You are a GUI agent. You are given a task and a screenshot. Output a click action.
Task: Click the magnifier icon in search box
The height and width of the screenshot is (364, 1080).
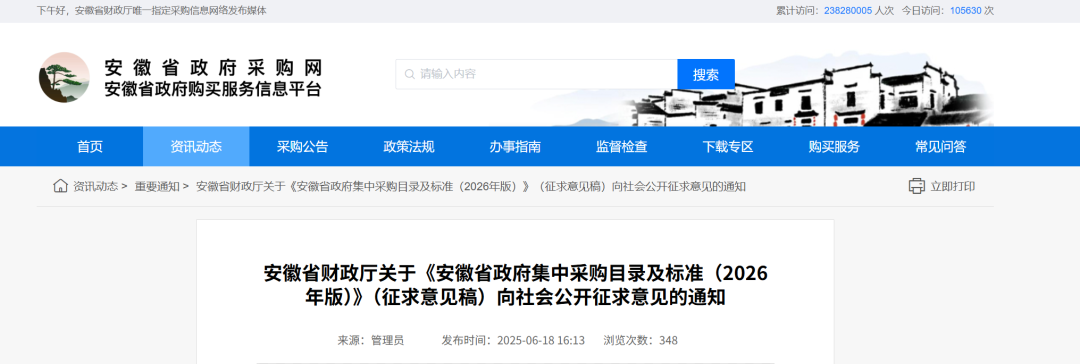410,74
